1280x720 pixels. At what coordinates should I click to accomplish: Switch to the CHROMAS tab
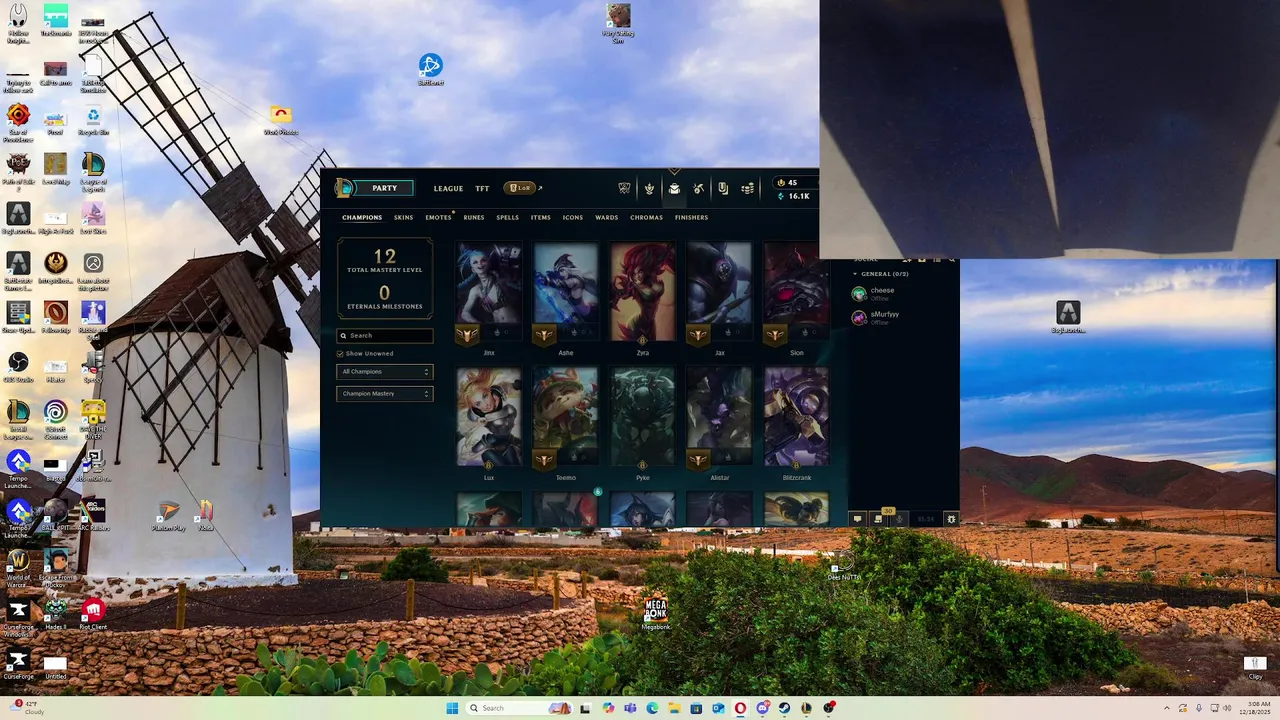coord(647,217)
